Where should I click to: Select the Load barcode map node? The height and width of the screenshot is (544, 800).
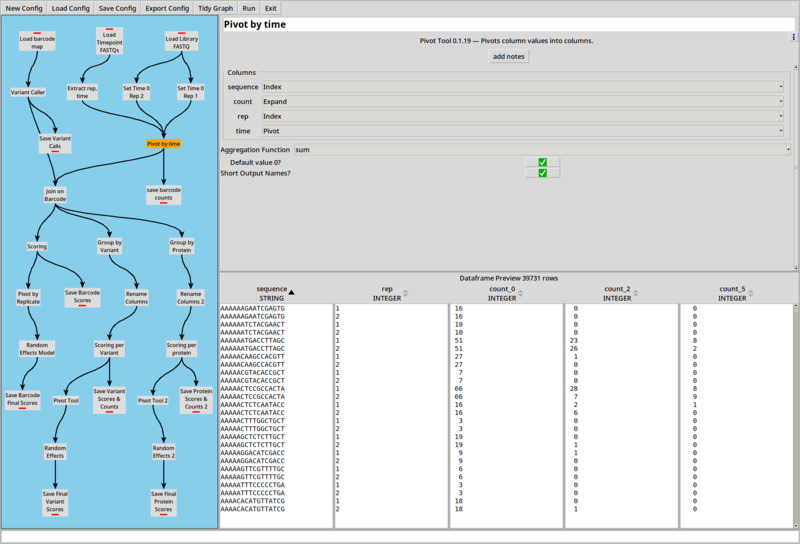point(37,42)
